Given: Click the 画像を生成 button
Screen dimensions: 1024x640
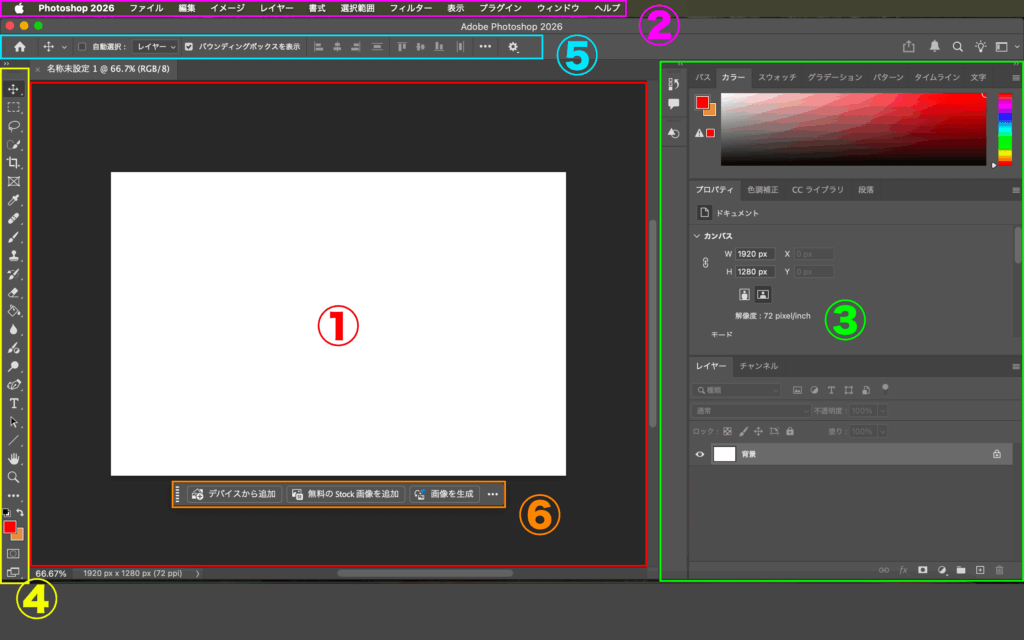Looking at the screenshot, I should click(x=444, y=494).
